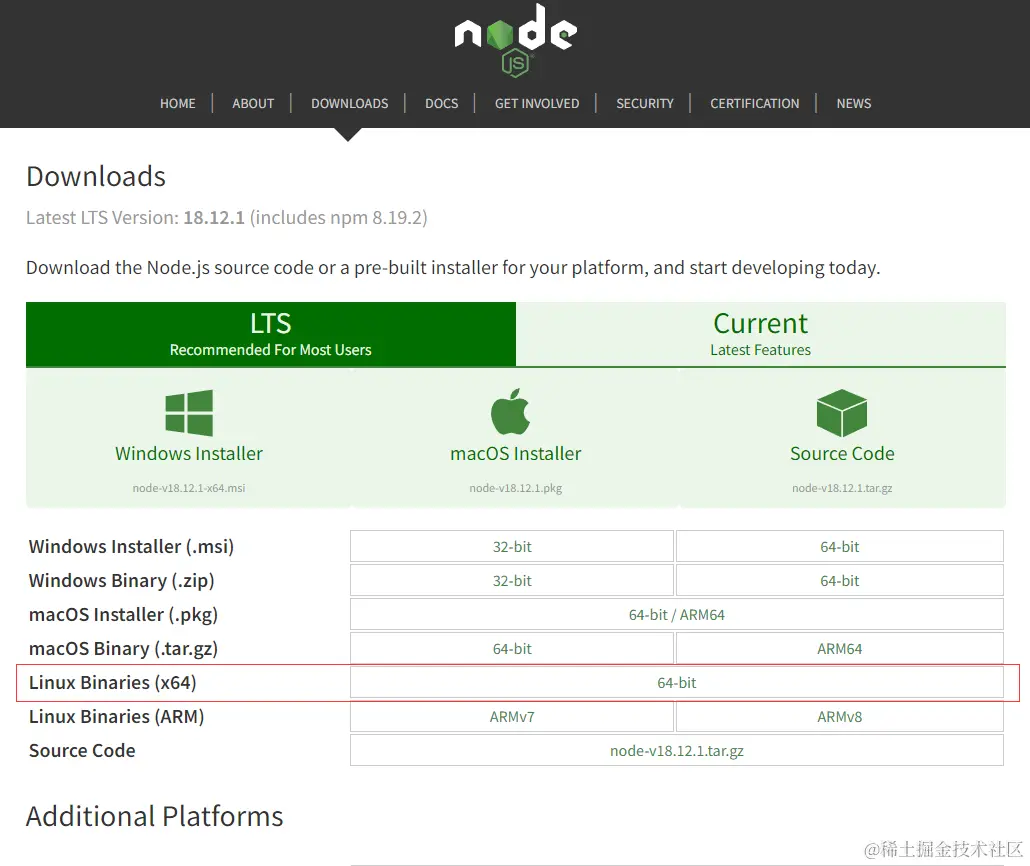Viewport: 1030px width, 866px height.
Task: Open the DOCS nav item
Action: (x=441, y=103)
